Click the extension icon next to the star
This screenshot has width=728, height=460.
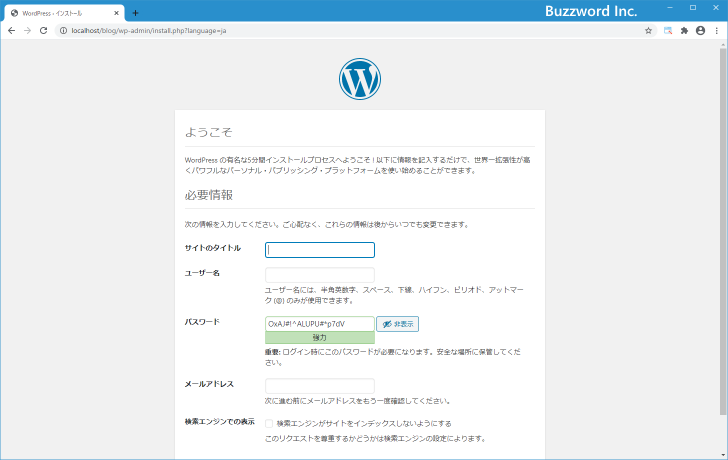[668, 31]
